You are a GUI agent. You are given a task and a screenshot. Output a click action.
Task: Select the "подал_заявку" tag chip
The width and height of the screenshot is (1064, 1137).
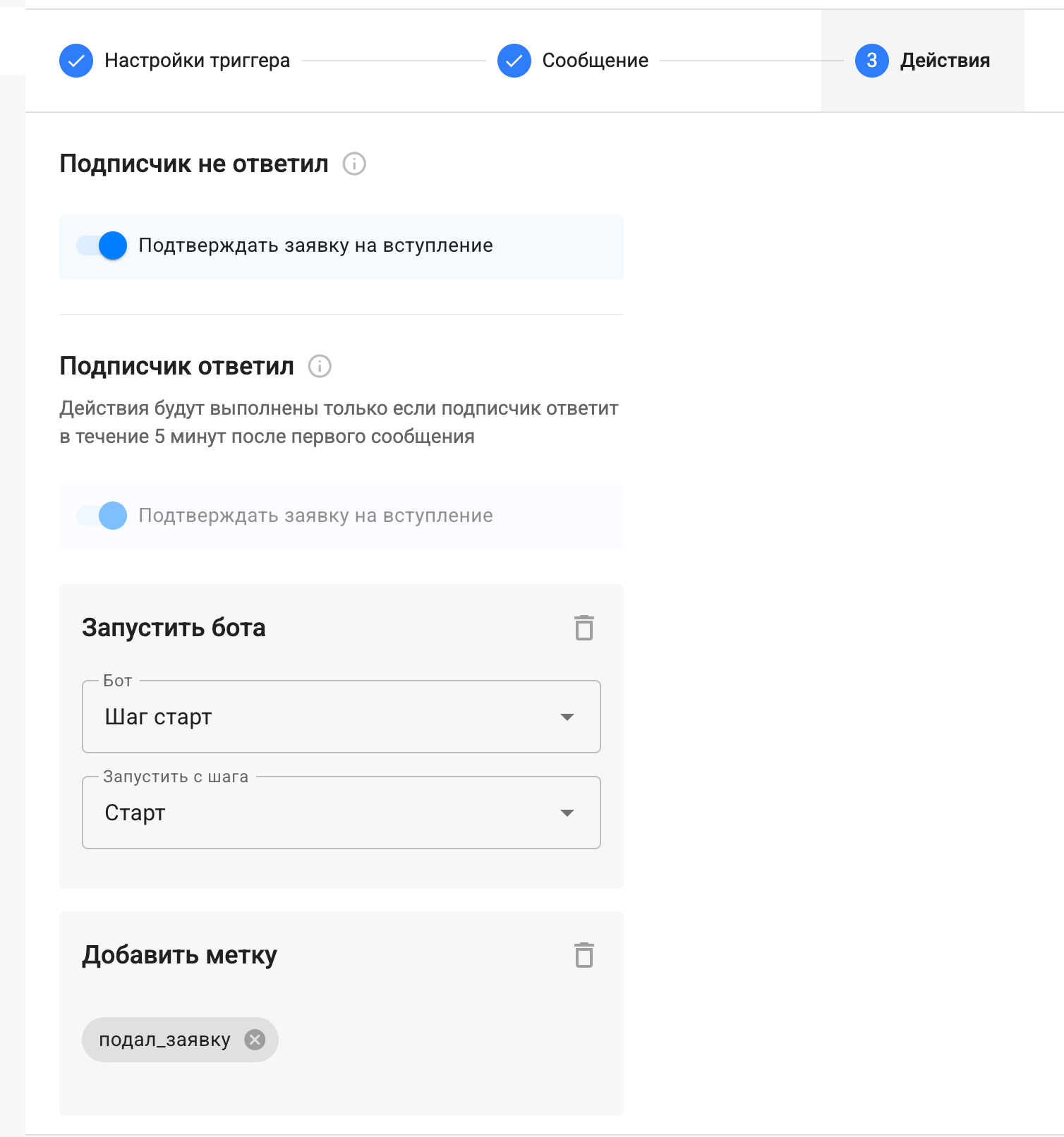pyautogui.click(x=165, y=1039)
